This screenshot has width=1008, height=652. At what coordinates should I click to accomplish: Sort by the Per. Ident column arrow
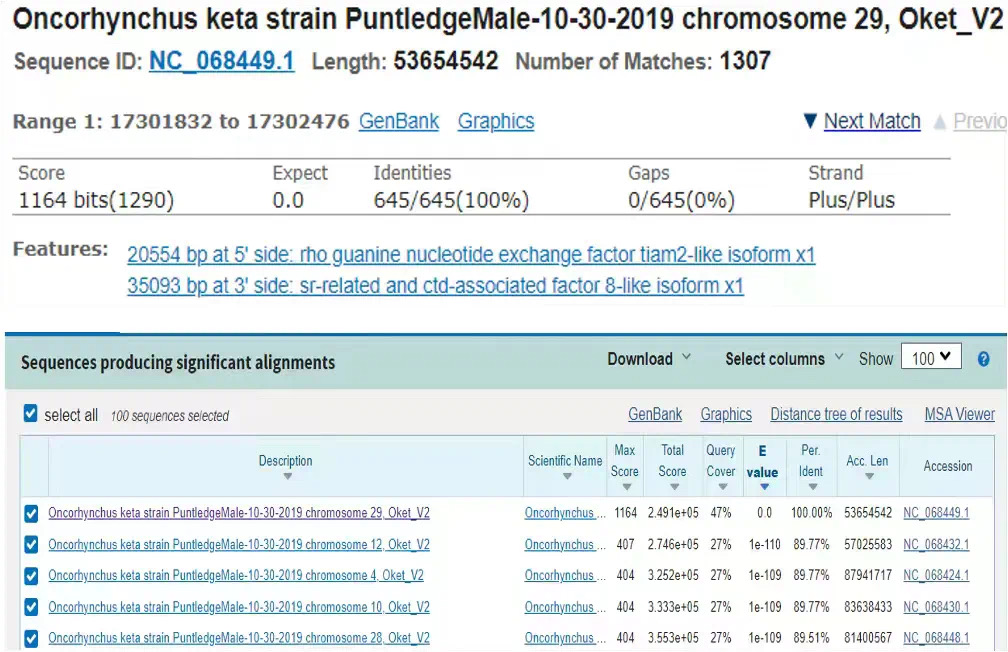(813, 487)
